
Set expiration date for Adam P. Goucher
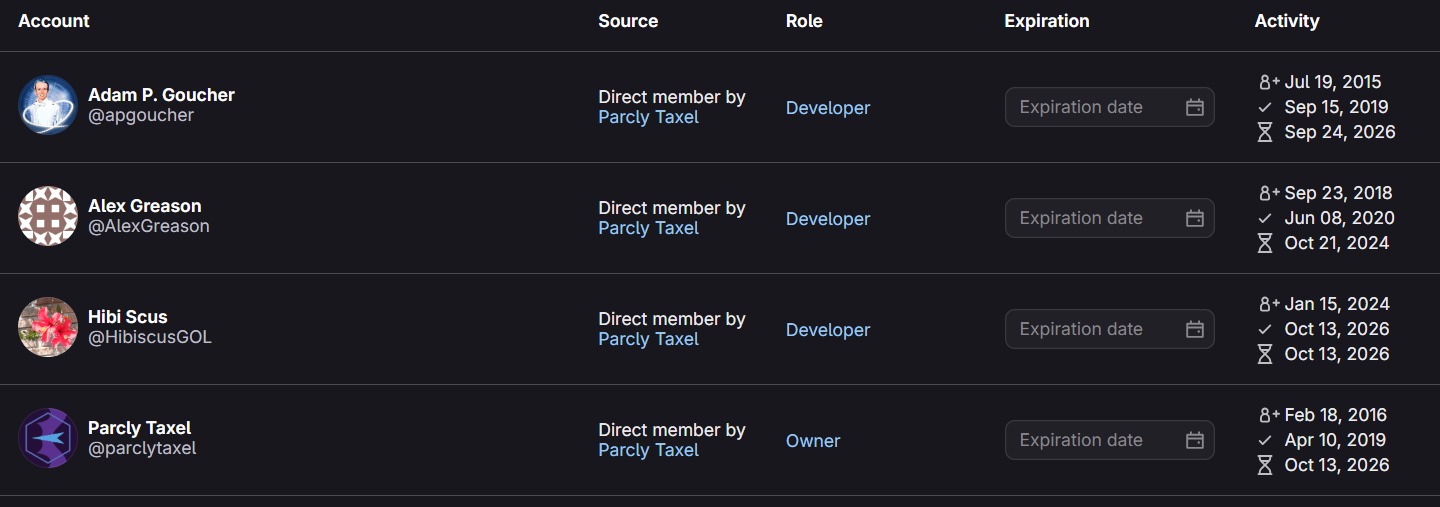(1109, 107)
